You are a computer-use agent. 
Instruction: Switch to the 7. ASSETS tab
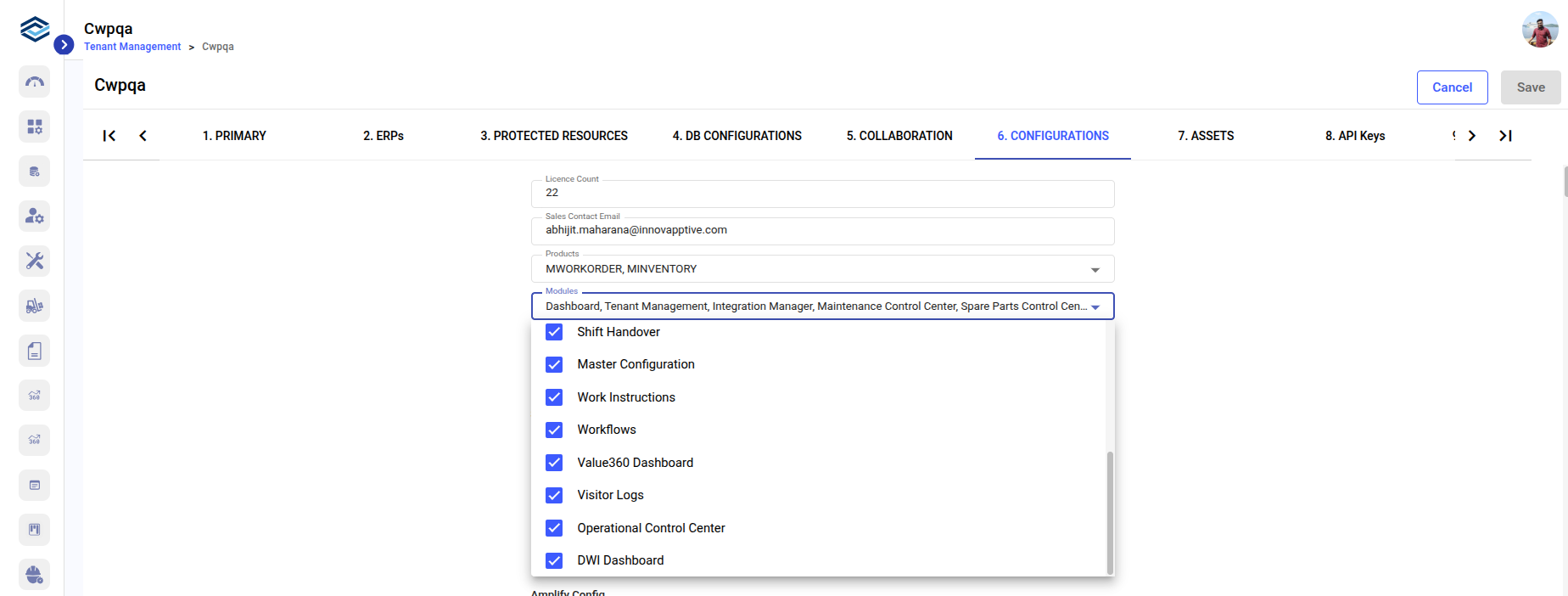pyautogui.click(x=1206, y=136)
